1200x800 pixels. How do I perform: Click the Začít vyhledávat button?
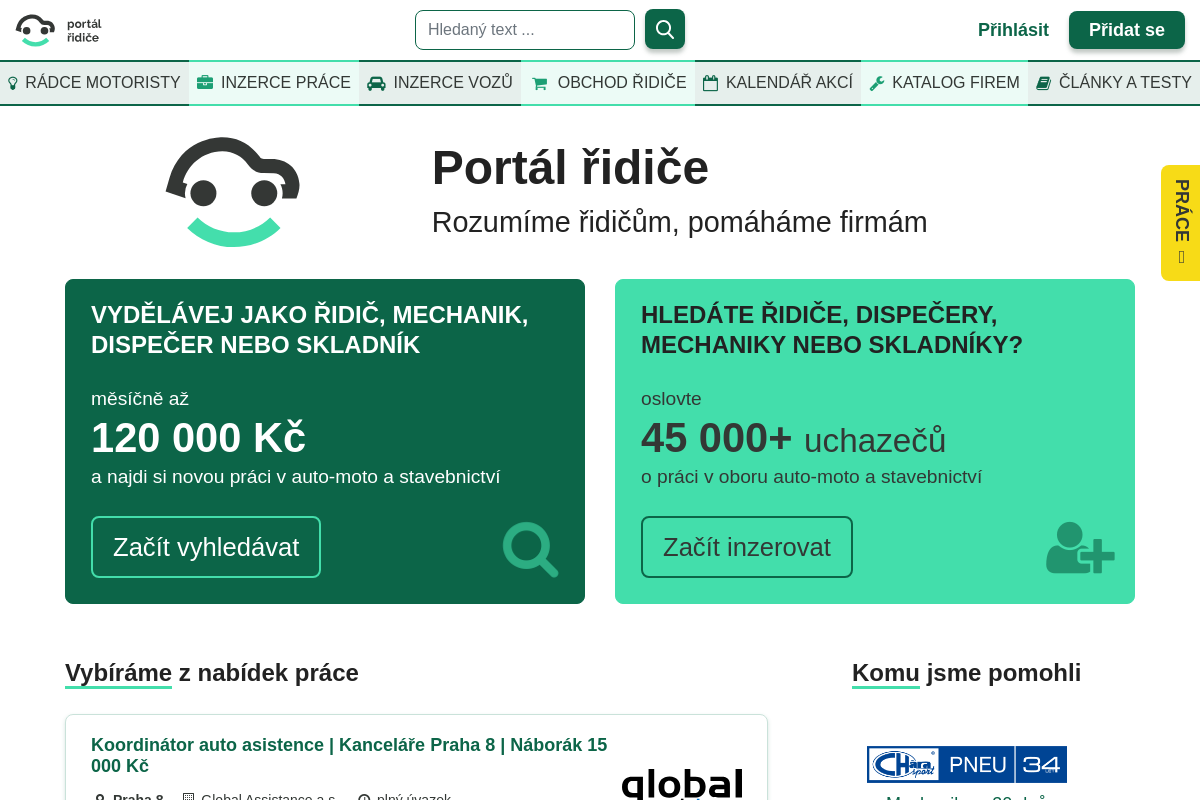(x=206, y=547)
